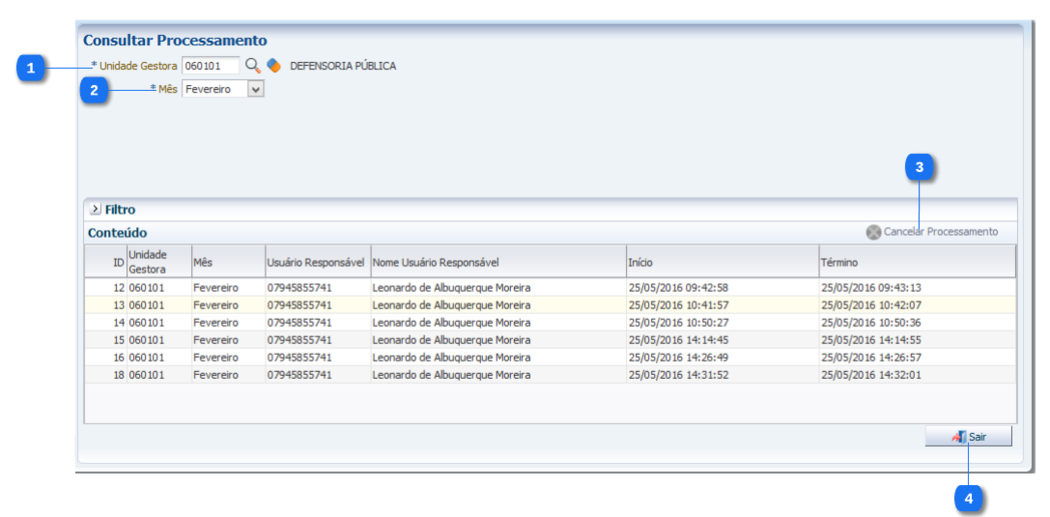1050x517 pixels.
Task: Sort by the Início column header
Action: point(721,262)
